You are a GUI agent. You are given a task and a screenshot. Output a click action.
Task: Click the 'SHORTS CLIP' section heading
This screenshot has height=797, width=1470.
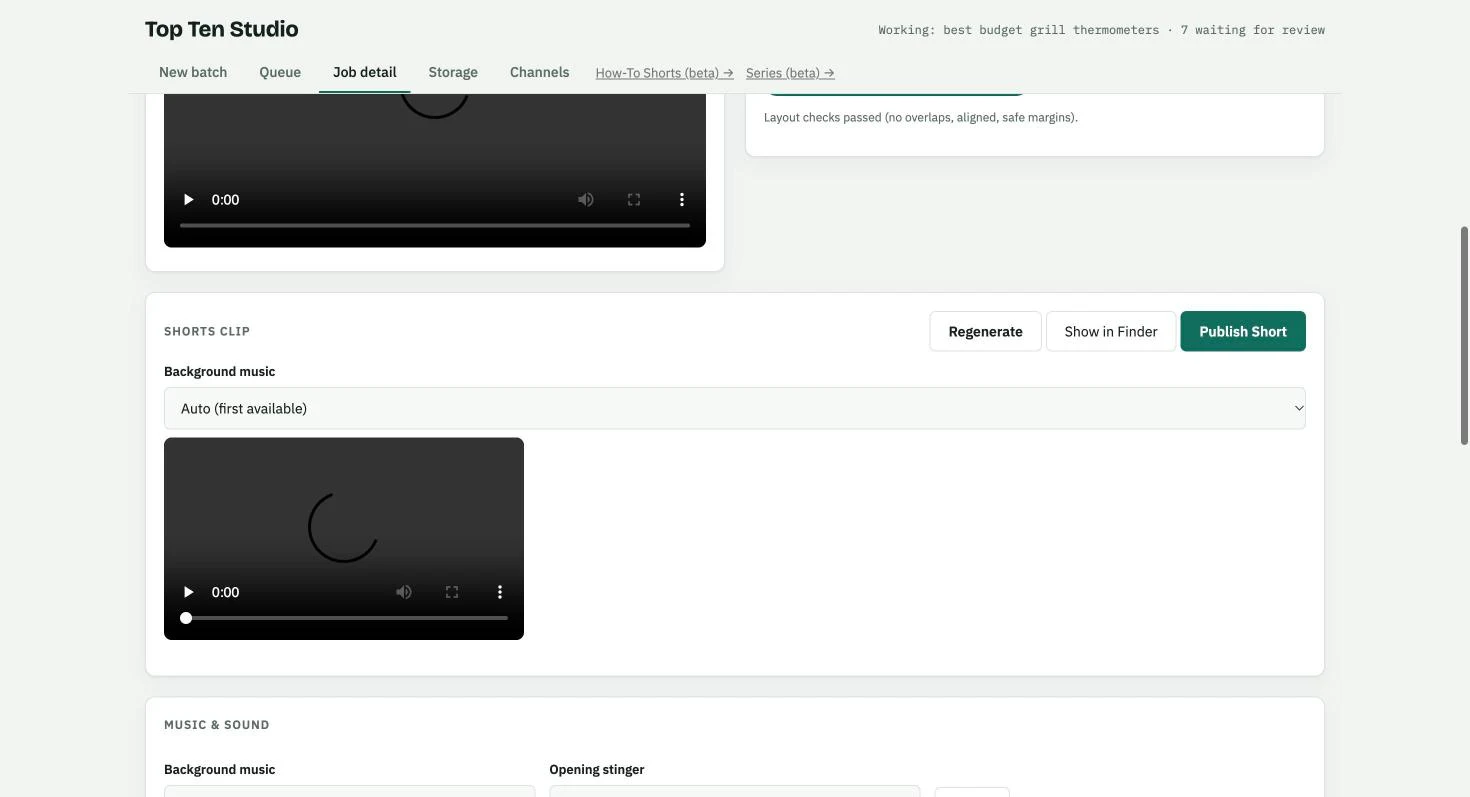pos(207,331)
